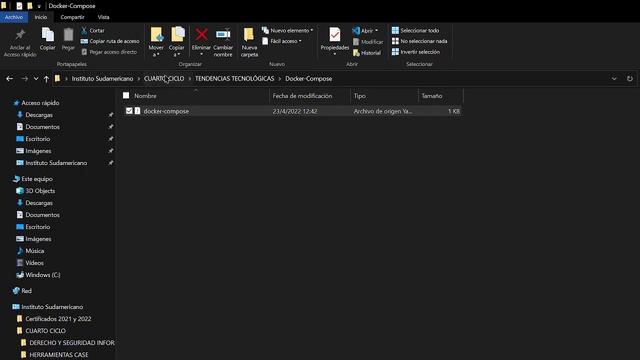Open the Música folder

coord(35,251)
